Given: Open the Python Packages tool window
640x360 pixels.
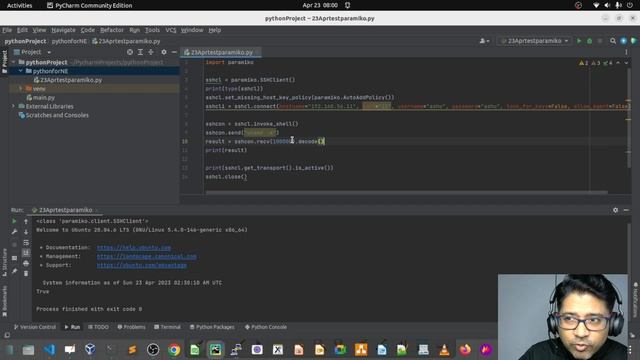Looking at the screenshot, I should (x=212, y=327).
